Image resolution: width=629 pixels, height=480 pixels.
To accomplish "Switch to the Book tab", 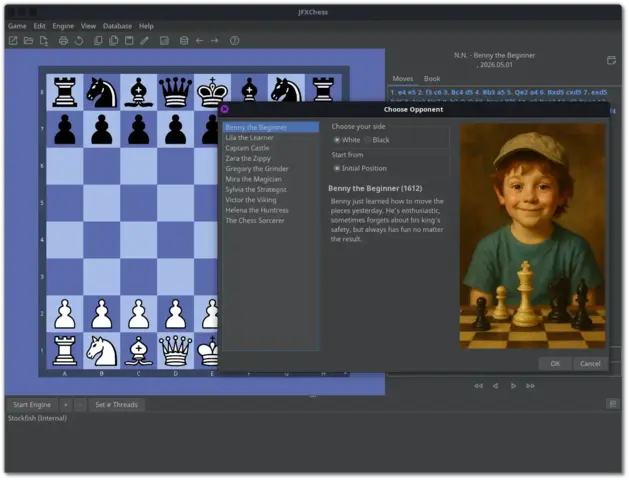I will [x=432, y=79].
